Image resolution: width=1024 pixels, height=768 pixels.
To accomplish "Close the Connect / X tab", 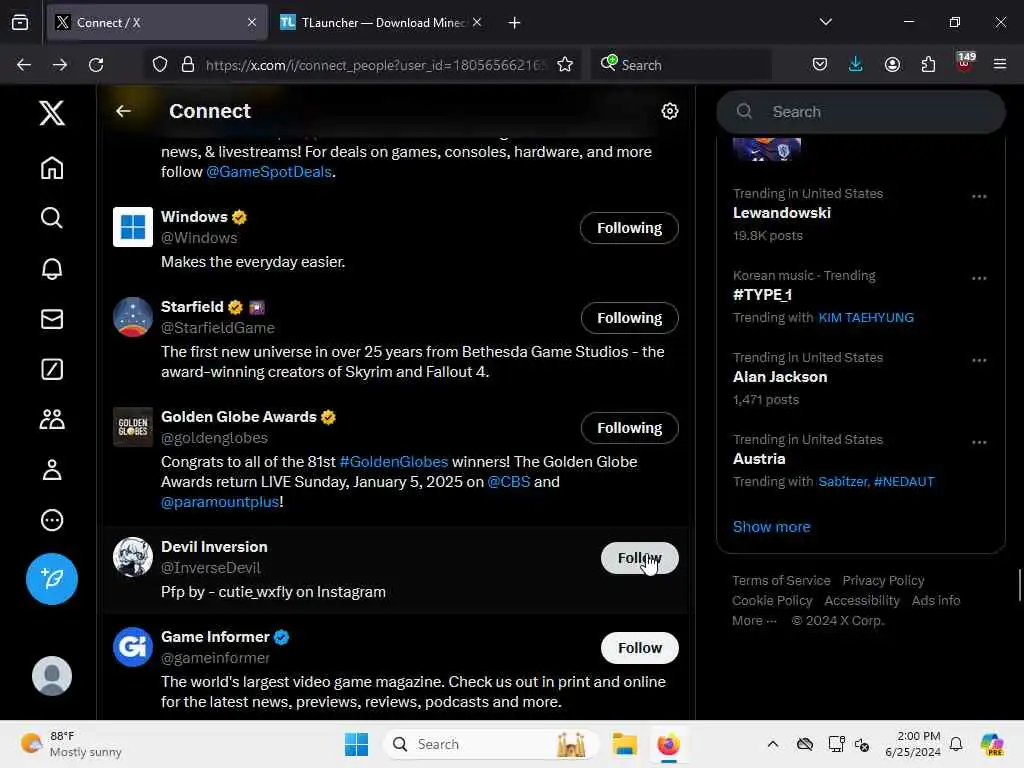I will tap(252, 23).
